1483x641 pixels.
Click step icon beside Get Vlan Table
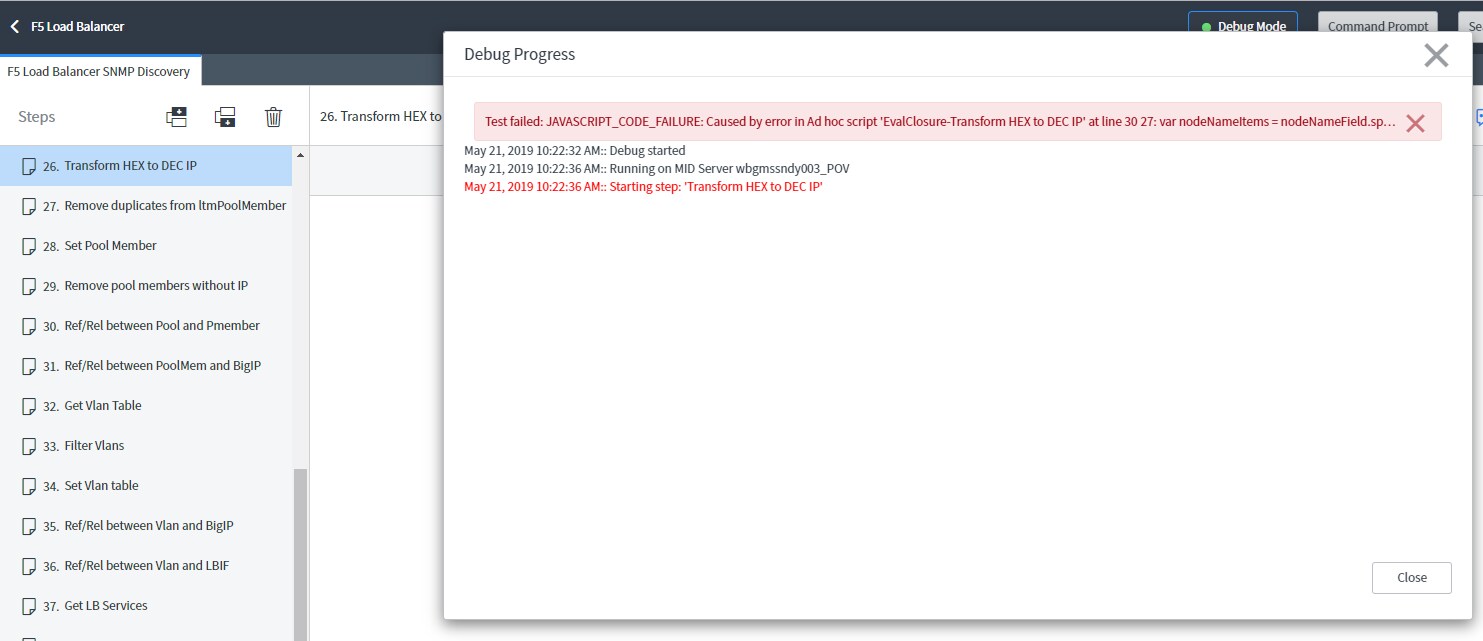click(x=29, y=406)
